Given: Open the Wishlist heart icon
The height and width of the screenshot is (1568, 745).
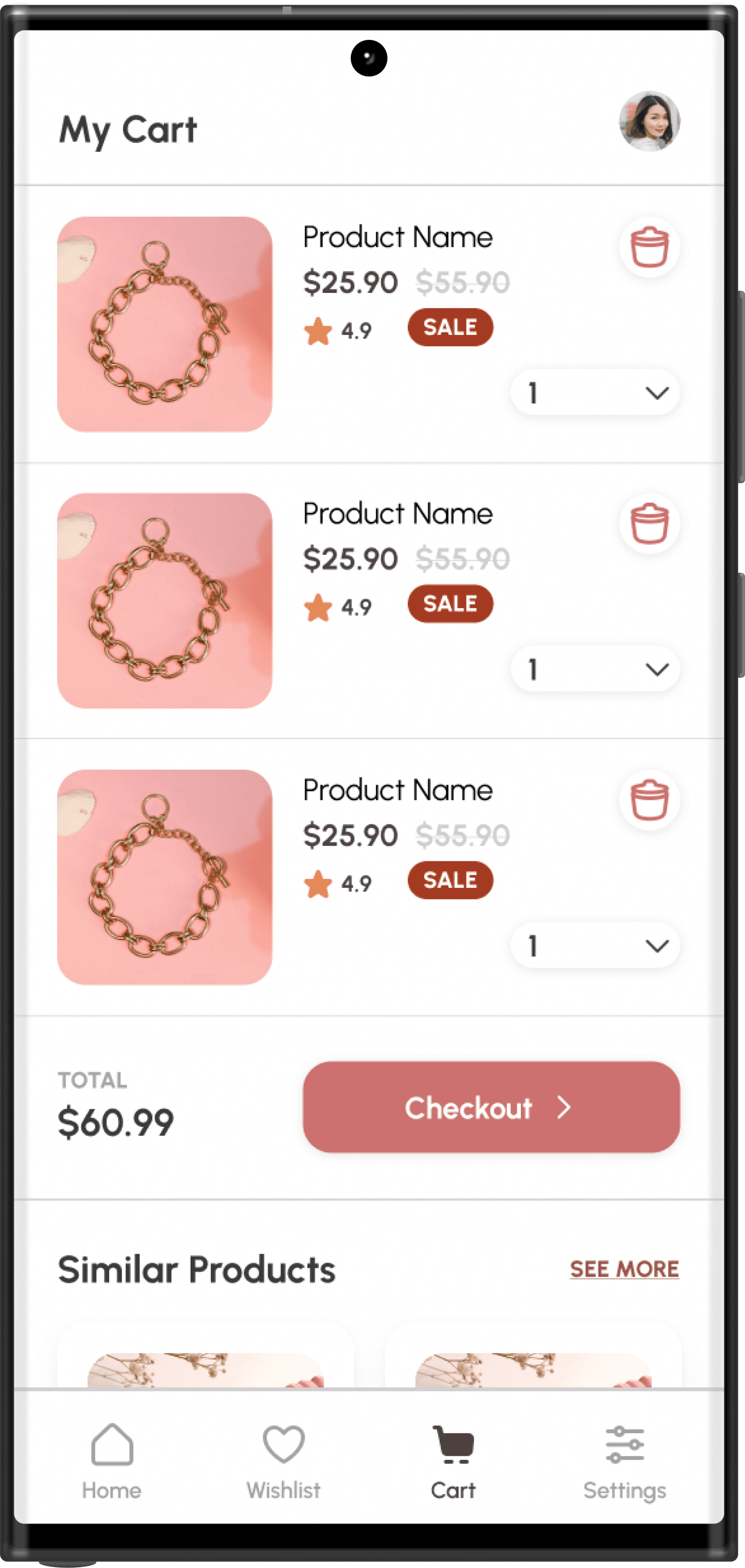Looking at the screenshot, I should [284, 1444].
